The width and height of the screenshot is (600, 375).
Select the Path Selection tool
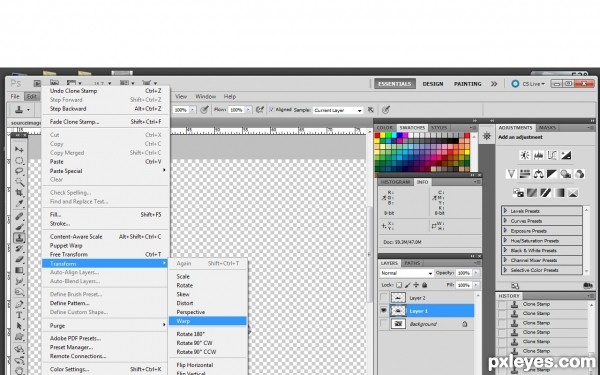click(19, 326)
